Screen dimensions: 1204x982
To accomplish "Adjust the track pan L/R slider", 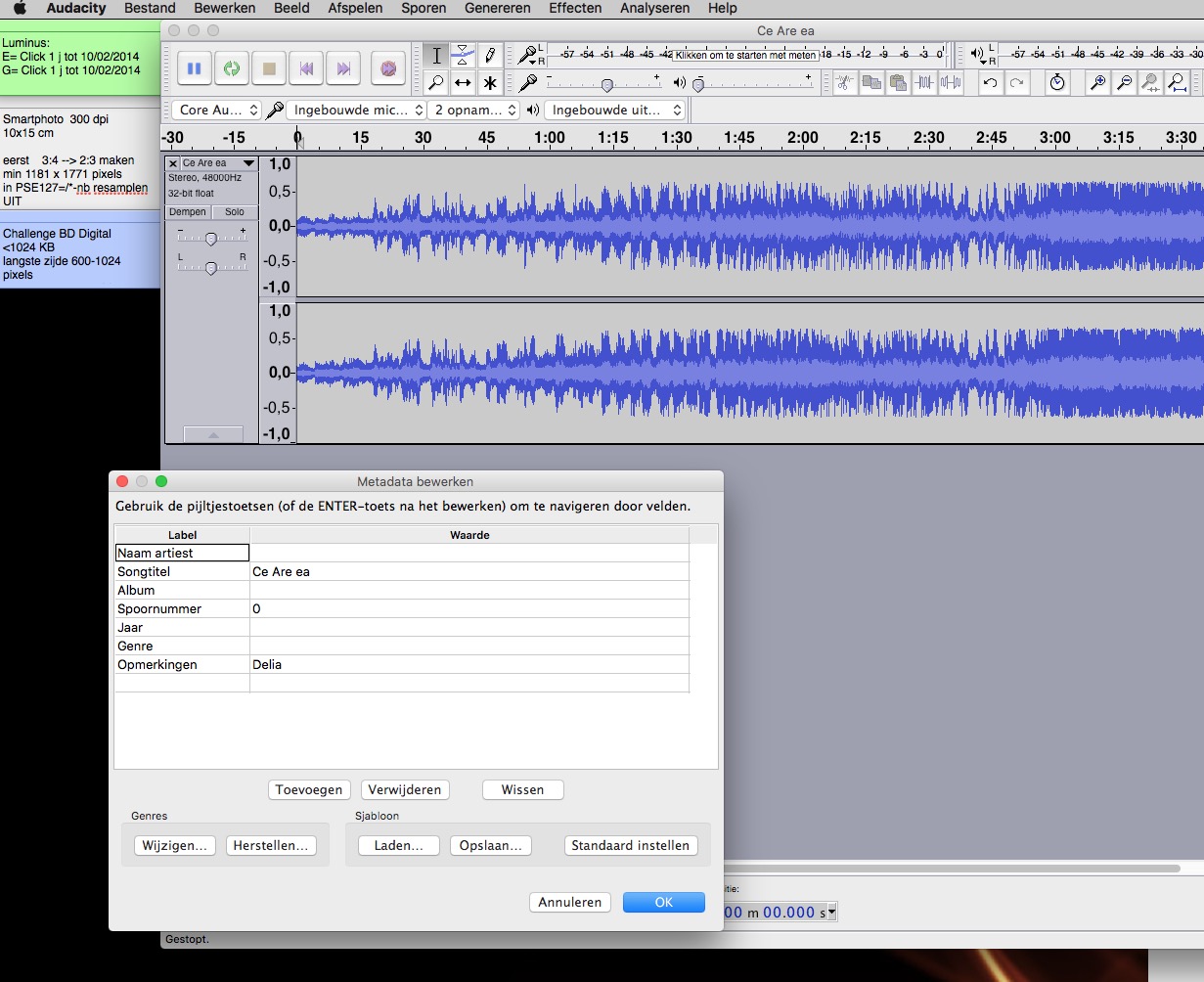I will click(210, 268).
